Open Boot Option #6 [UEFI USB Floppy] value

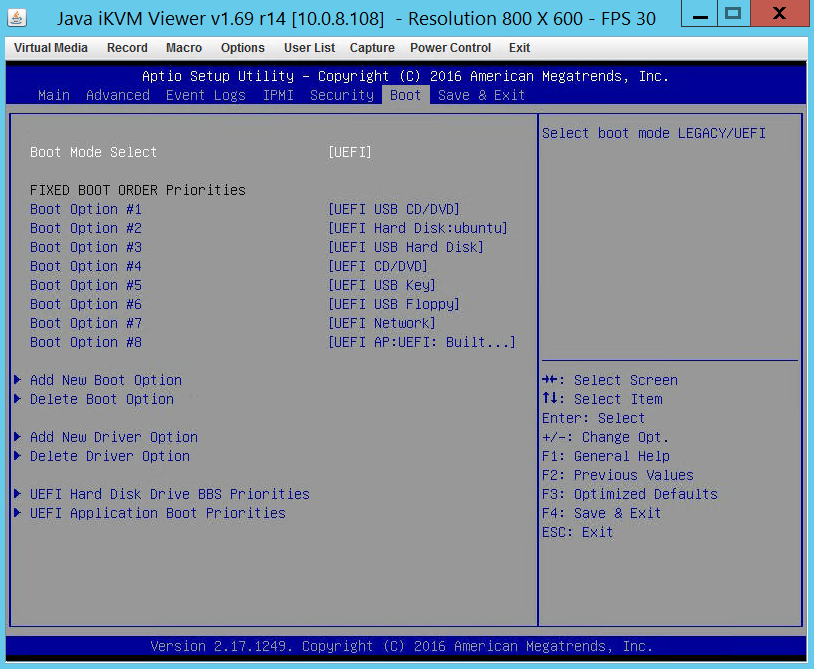point(394,304)
